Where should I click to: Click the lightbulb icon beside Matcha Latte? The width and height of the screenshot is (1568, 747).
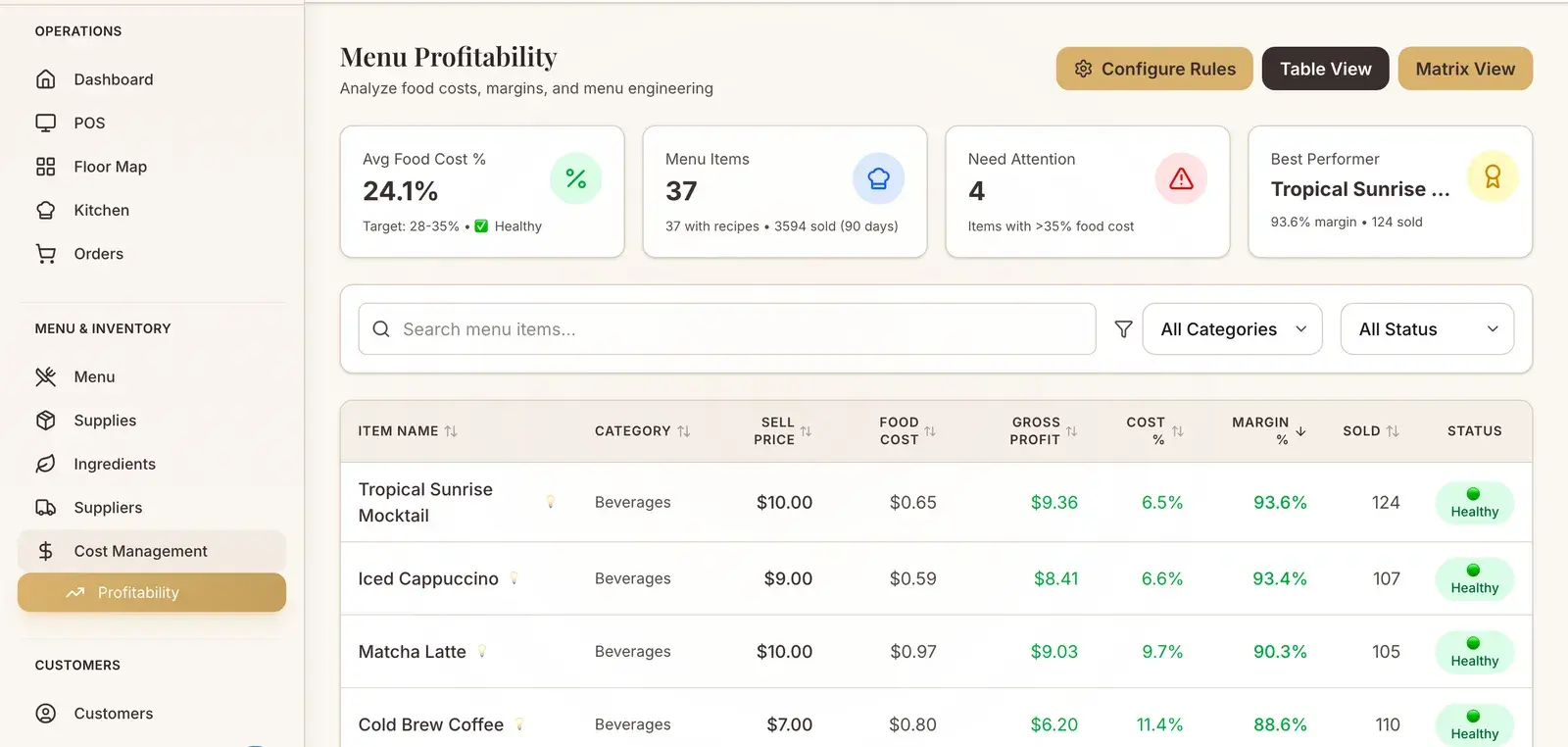[482, 651]
